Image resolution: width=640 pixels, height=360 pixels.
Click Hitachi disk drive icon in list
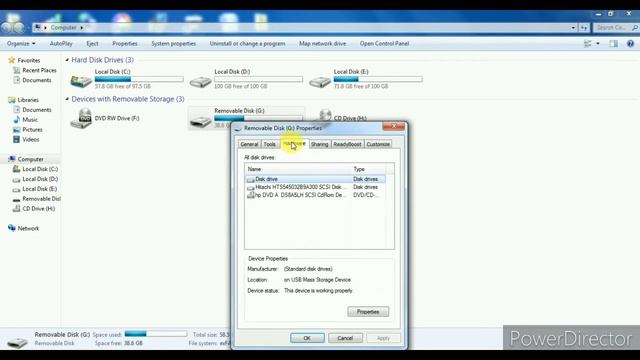click(251, 187)
